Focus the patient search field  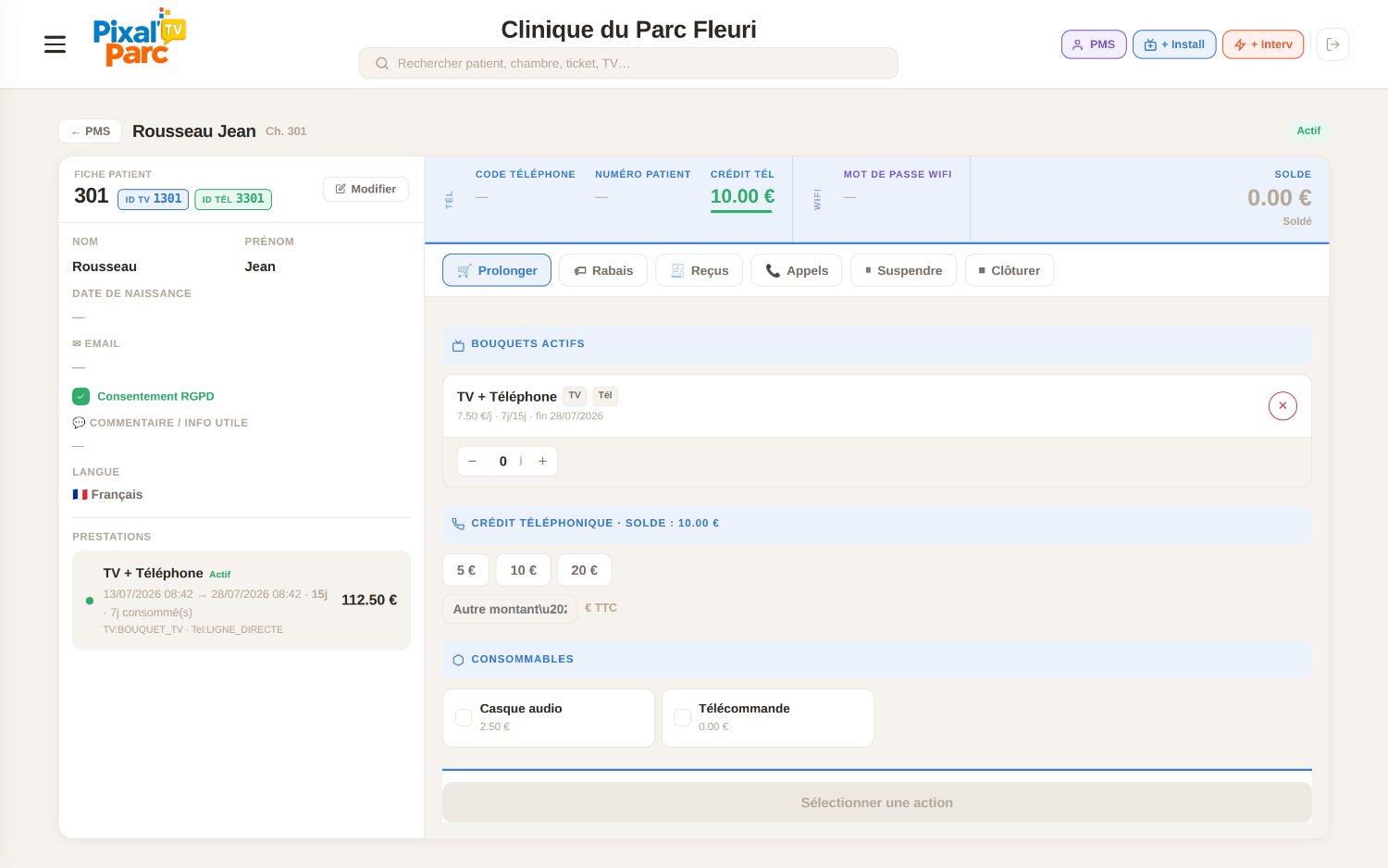(628, 63)
